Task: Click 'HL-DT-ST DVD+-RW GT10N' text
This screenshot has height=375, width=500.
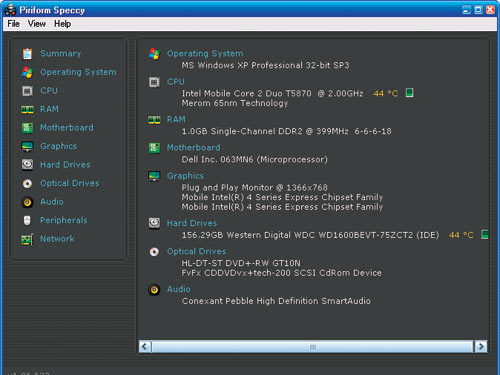Action: click(x=241, y=263)
